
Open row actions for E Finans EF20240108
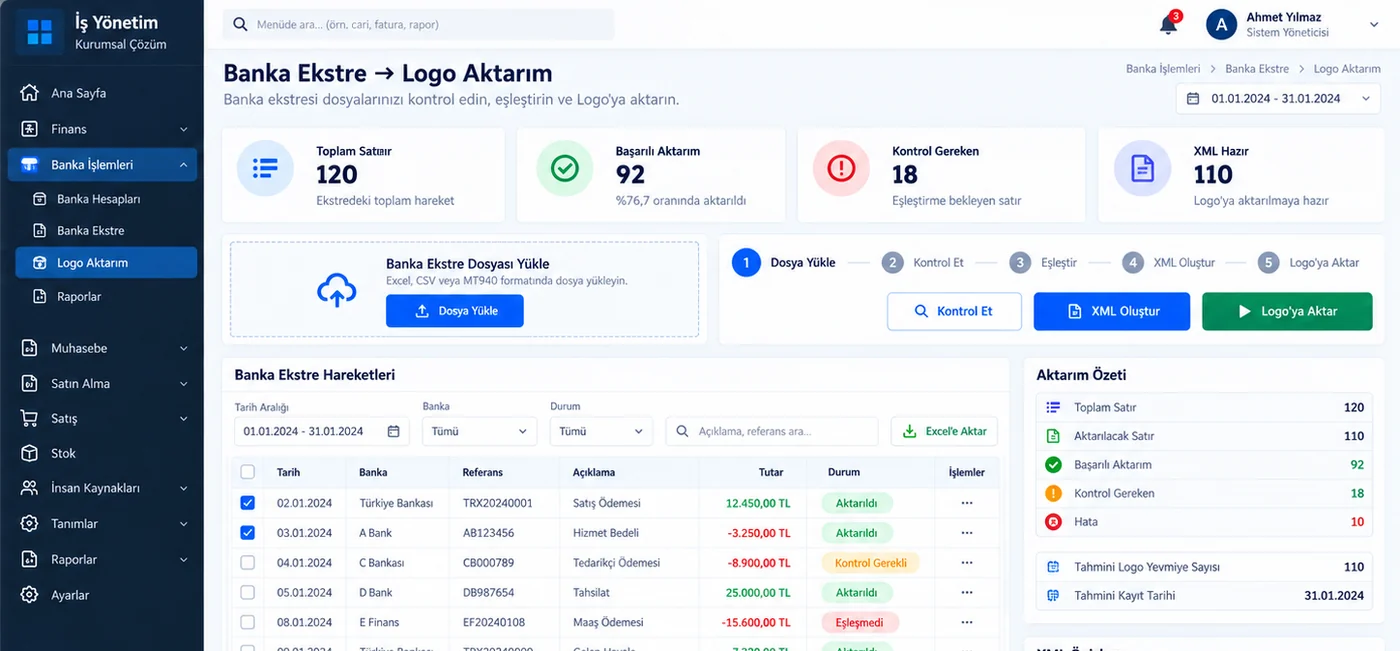(x=966, y=622)
